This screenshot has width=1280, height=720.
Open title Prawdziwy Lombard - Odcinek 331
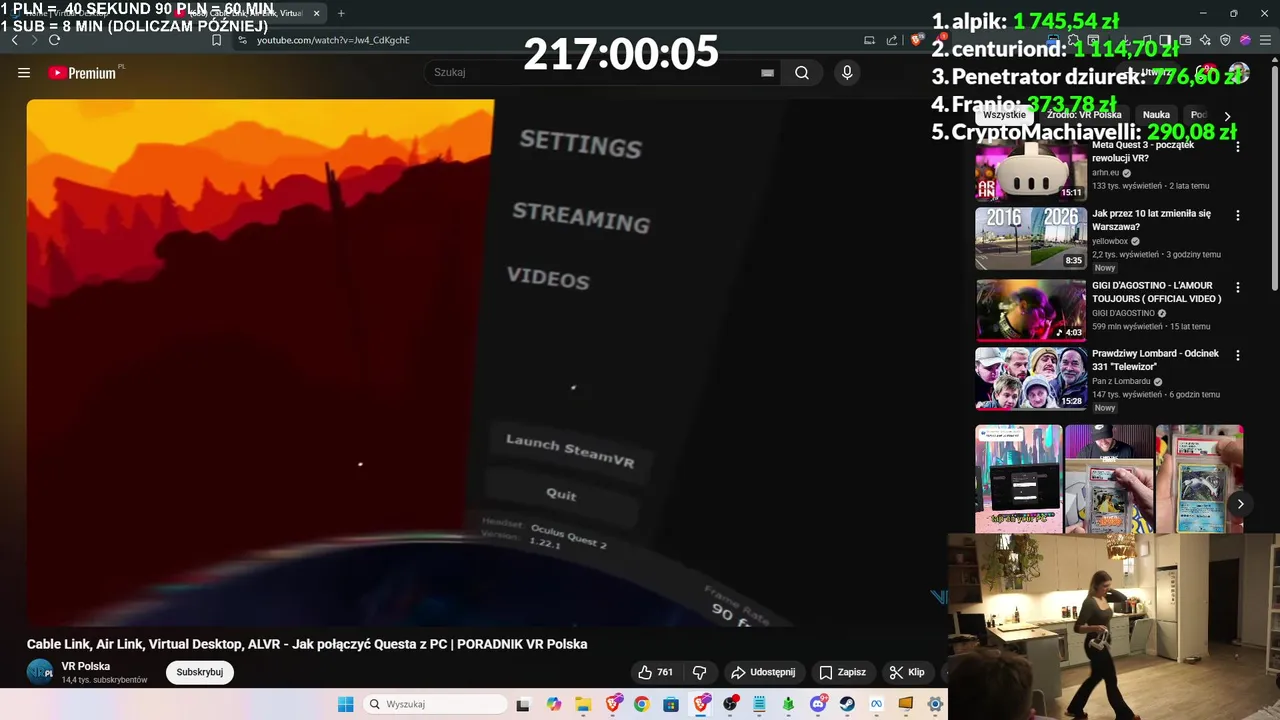tap(1155, 360)
